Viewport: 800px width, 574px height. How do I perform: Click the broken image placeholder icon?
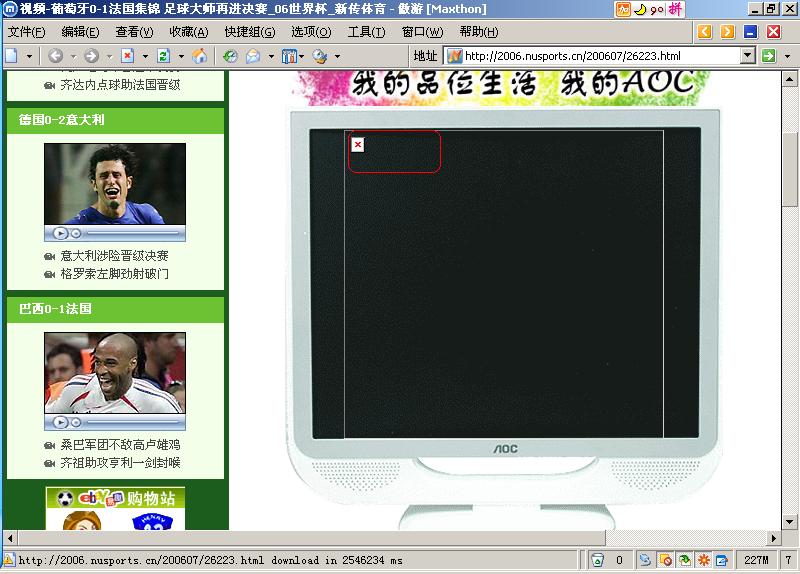(358, 145)
